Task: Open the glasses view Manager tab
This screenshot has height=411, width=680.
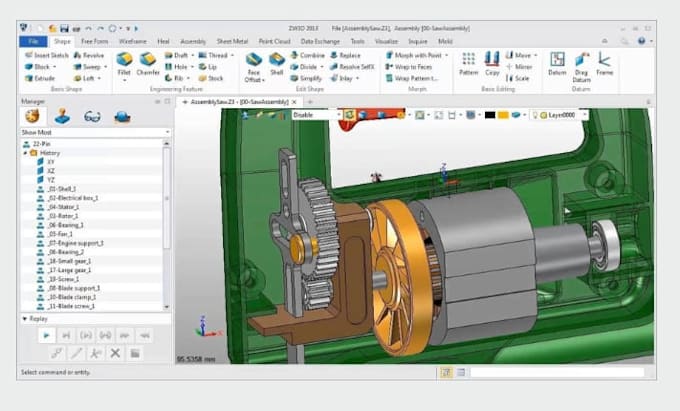Action: [x=92, y=117]
